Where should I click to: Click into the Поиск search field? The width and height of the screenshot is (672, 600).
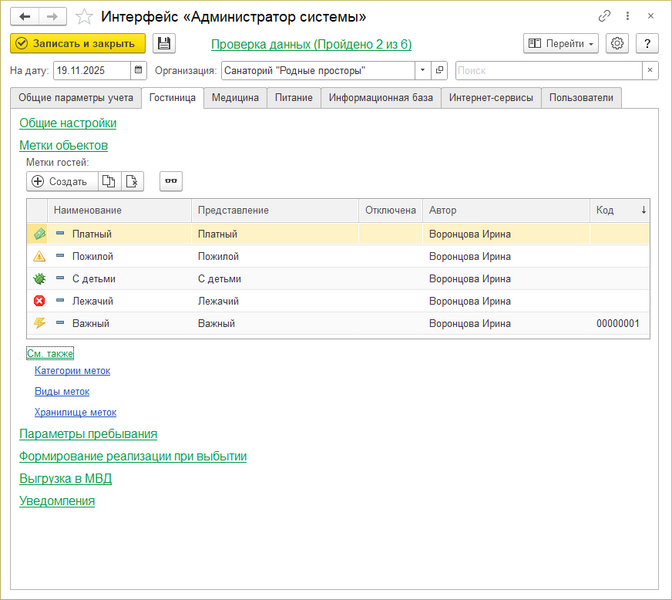(547, 71)
